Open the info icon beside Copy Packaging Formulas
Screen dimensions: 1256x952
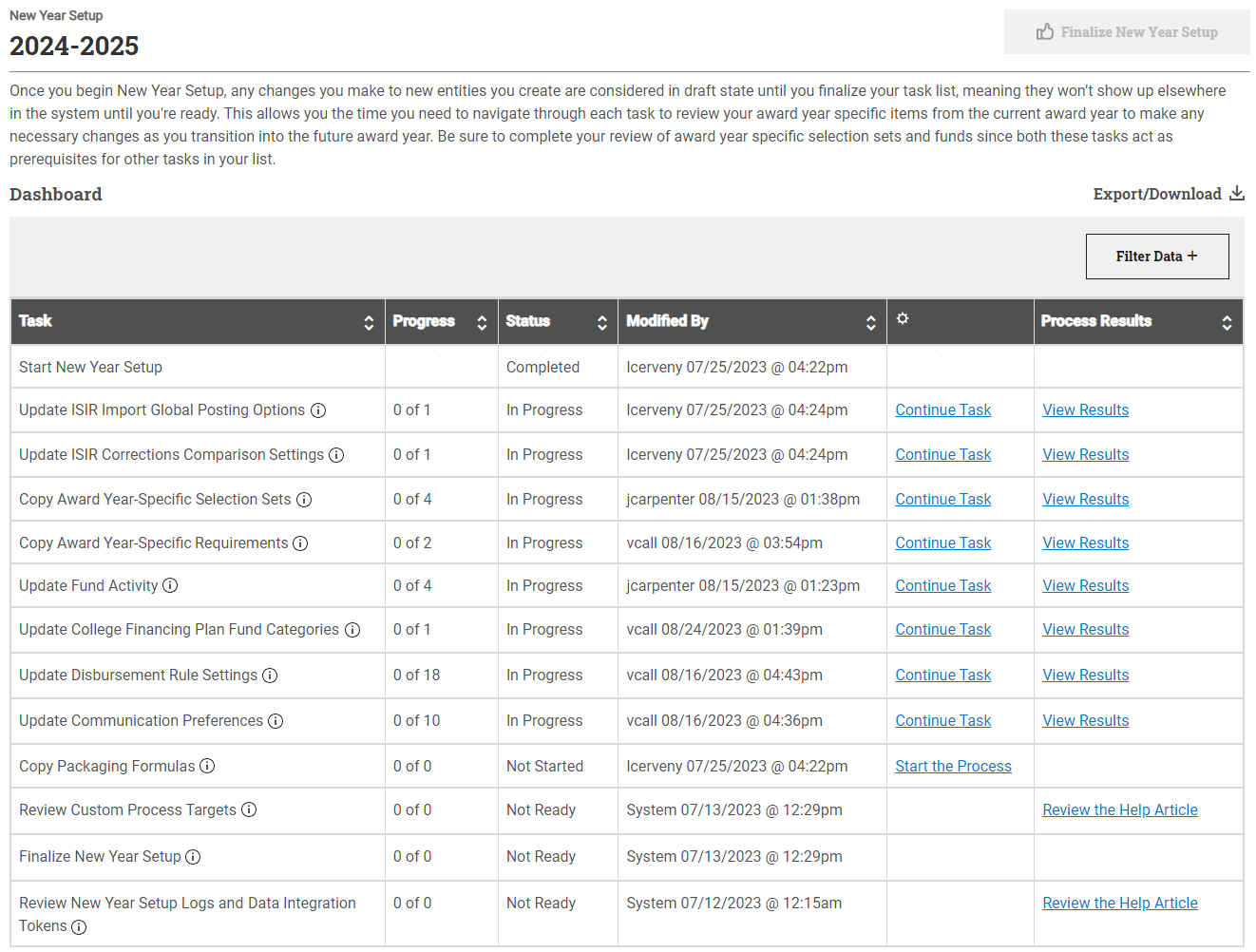click(207, 766)
